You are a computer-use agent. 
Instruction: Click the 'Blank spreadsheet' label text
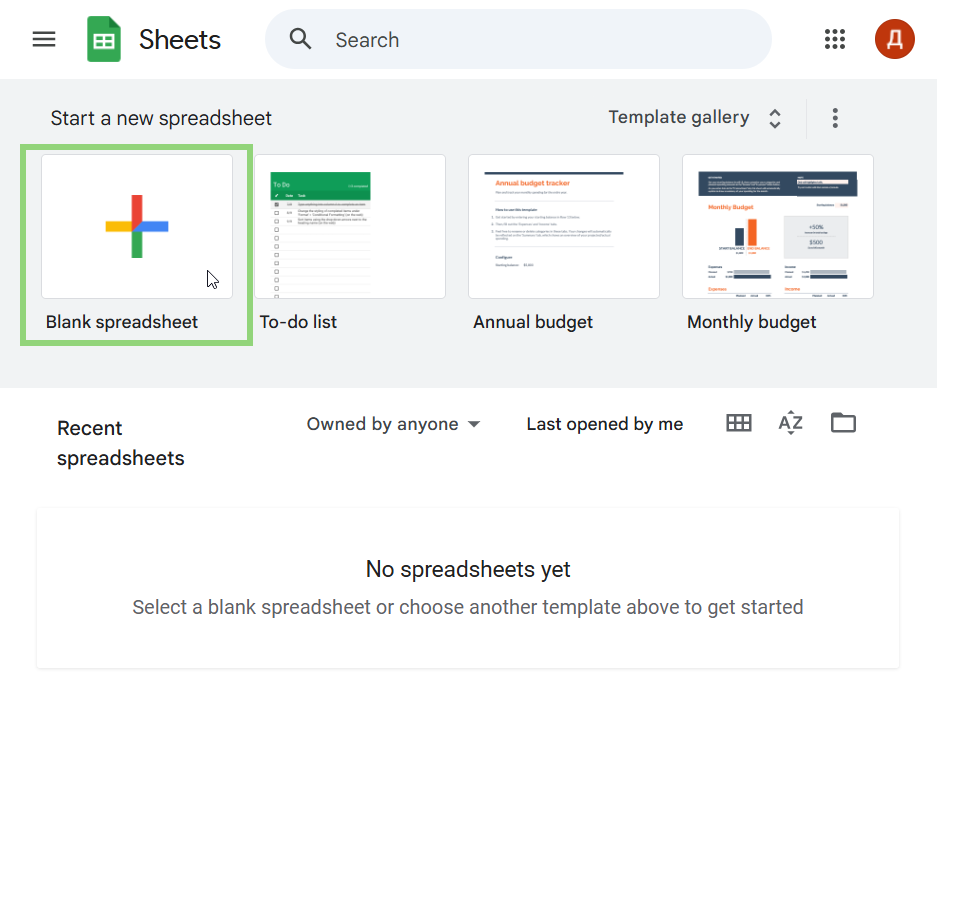122,322
